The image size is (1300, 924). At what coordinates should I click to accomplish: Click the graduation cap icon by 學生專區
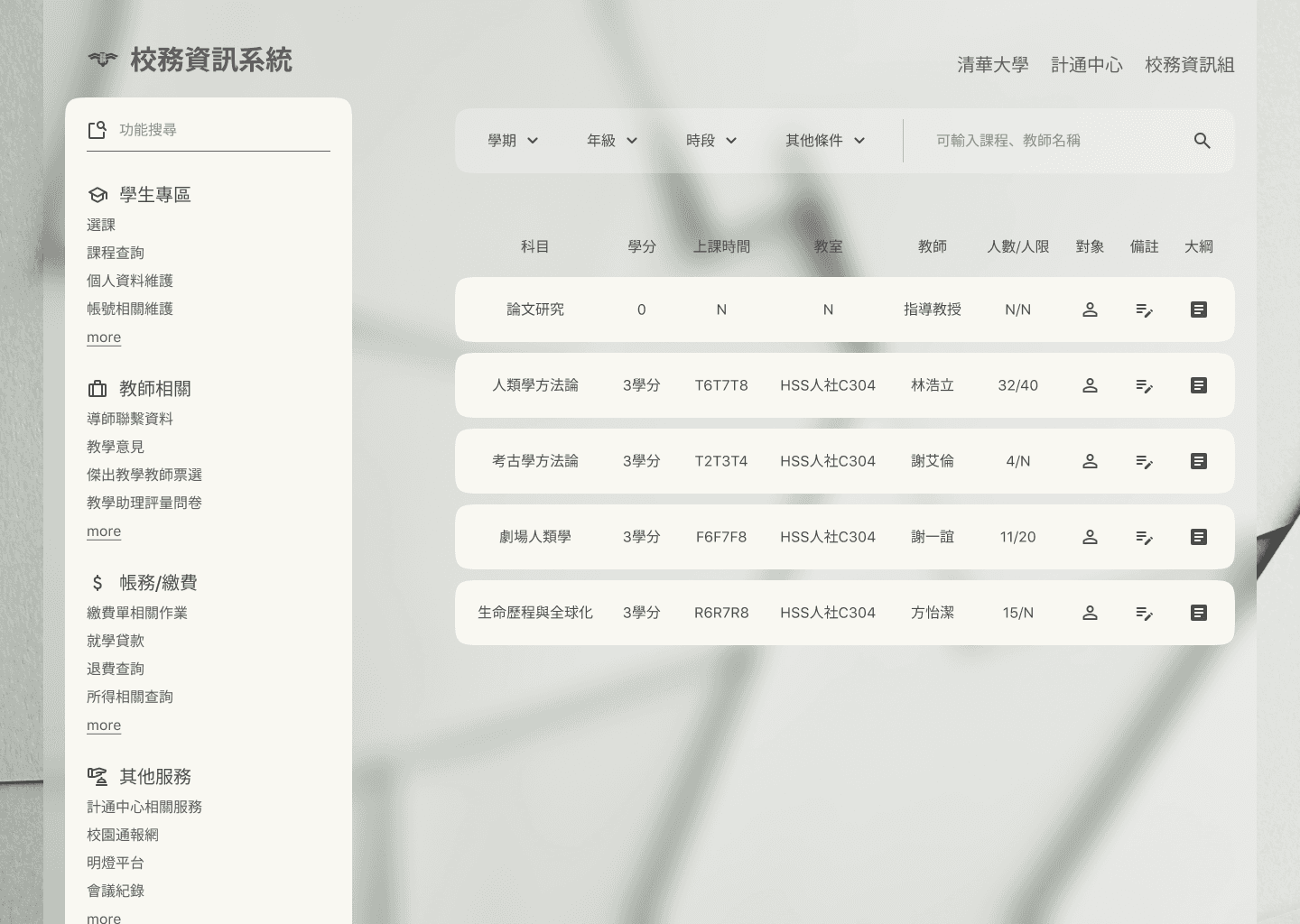[x=97, y=195]
